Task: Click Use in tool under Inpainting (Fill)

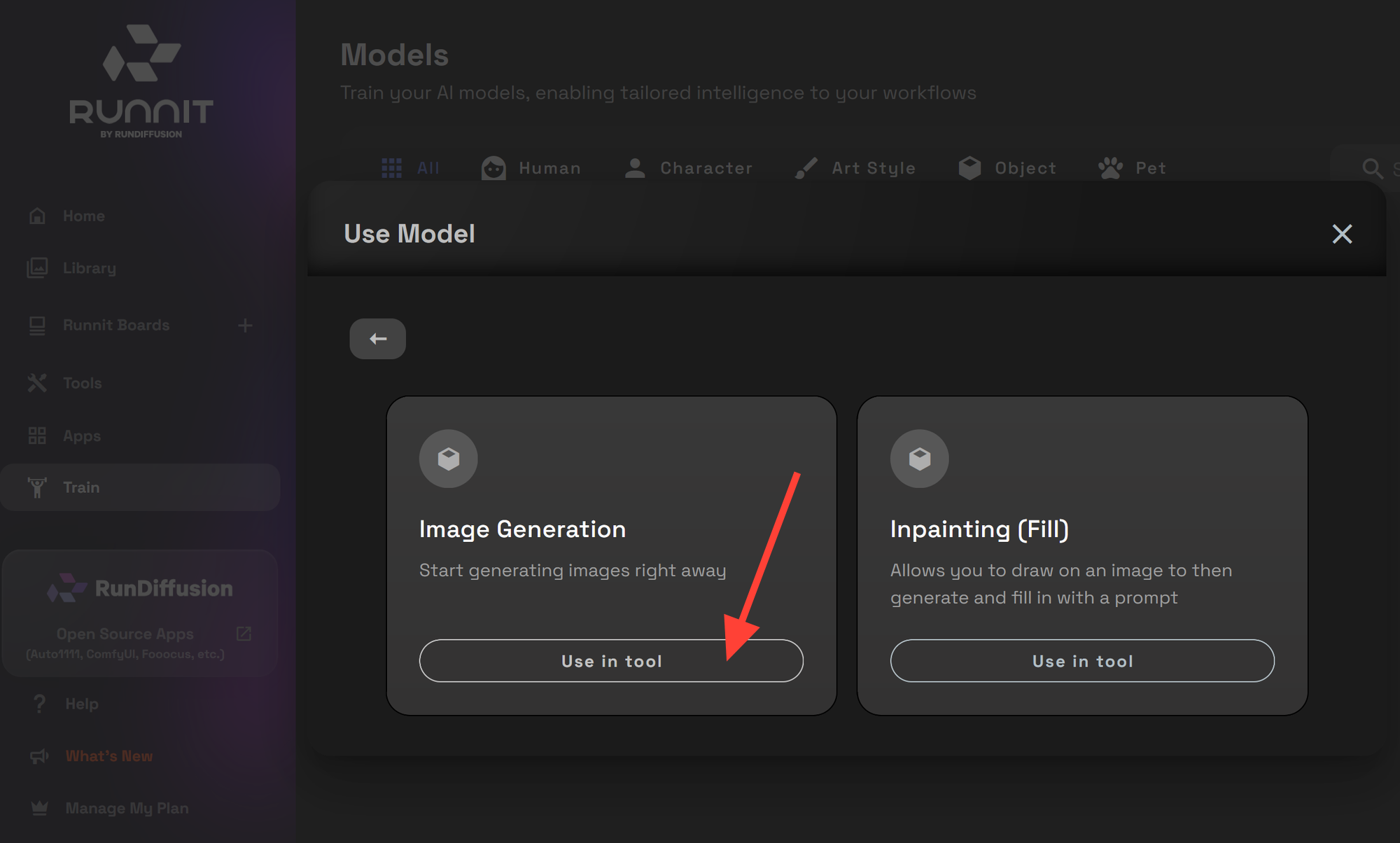Action: point(1081,660)
